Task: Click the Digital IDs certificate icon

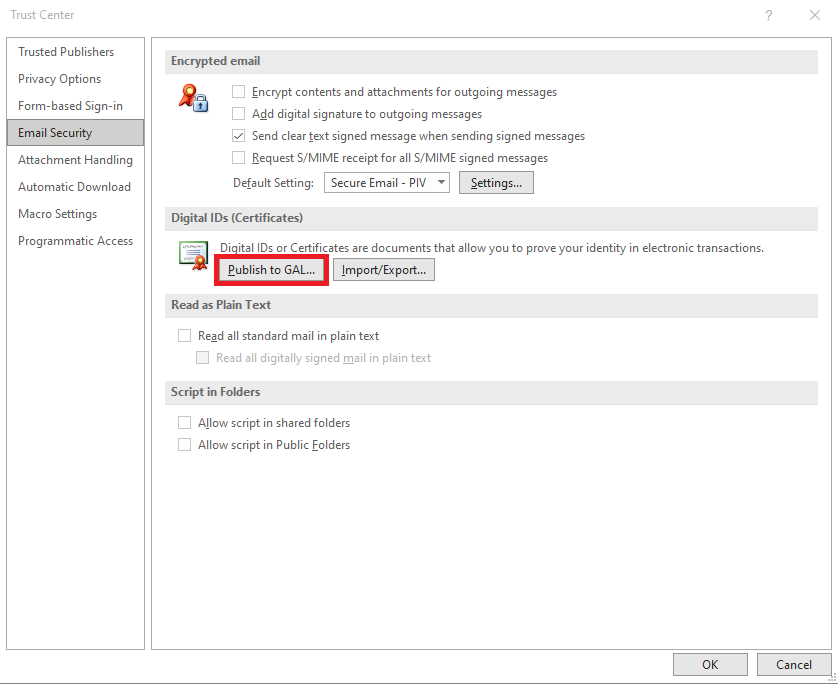Action: (192, 254)
